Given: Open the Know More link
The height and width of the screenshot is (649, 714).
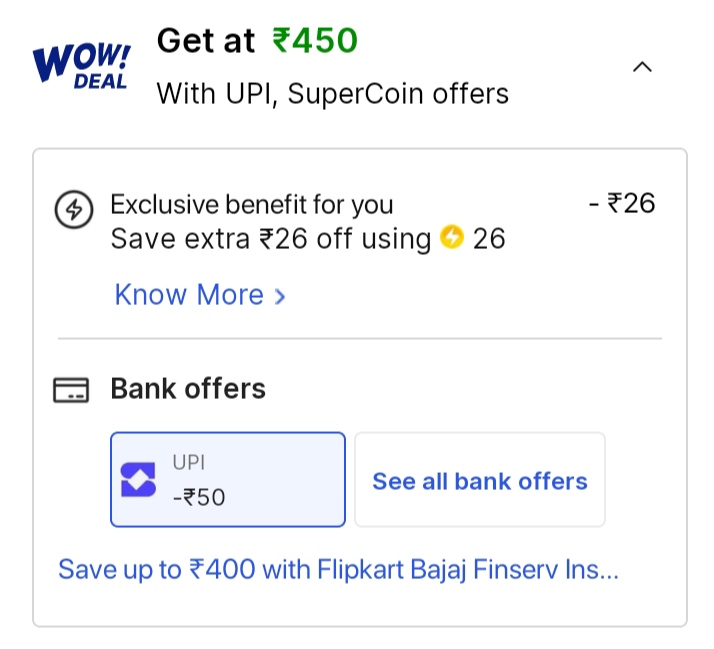Looking at the screenshot, I should tap(190, 295).
